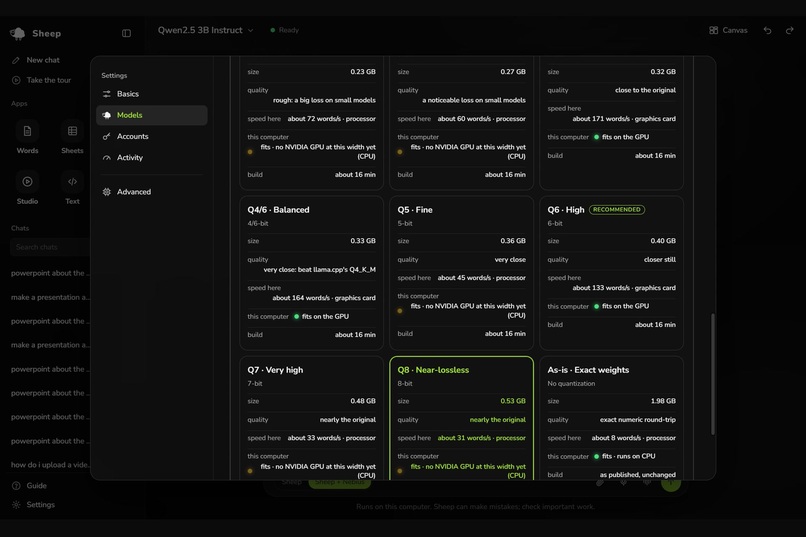This screenshot has width=806, height=537.
Task: Select the Q7 · Very high card
Action: pyautogui.click(x=312, y=418)
